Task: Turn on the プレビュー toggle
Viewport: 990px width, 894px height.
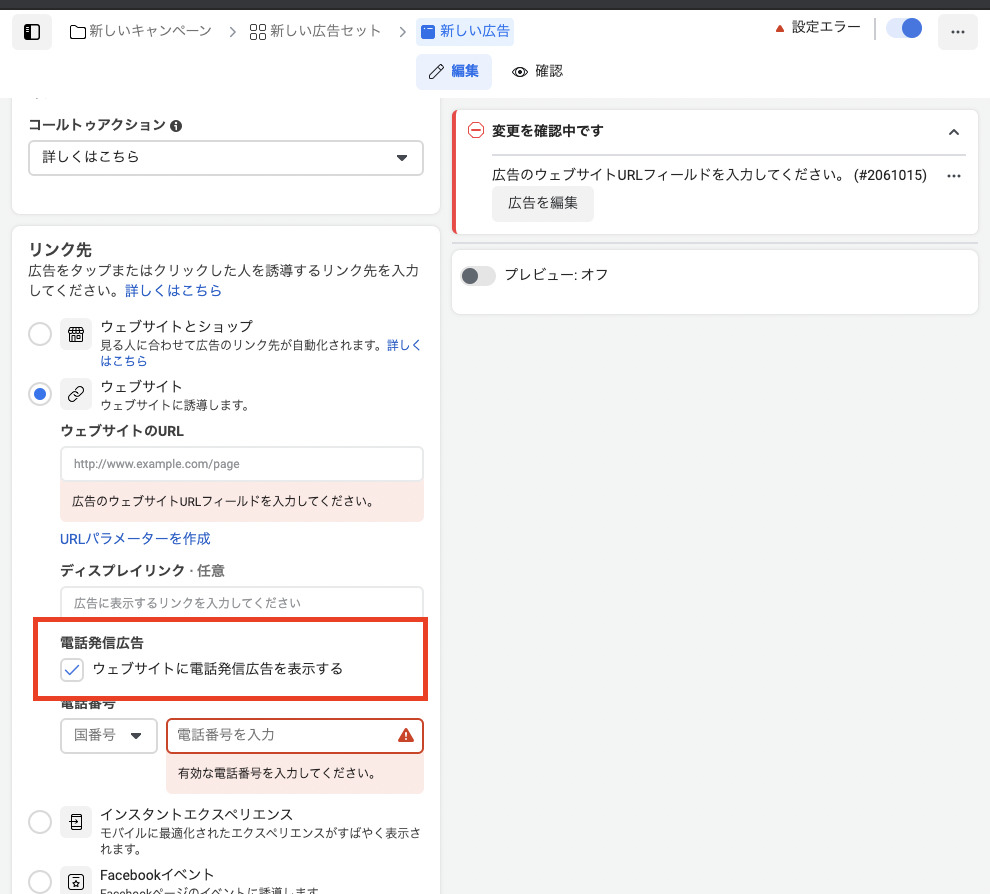Action: tap(478, 276)
